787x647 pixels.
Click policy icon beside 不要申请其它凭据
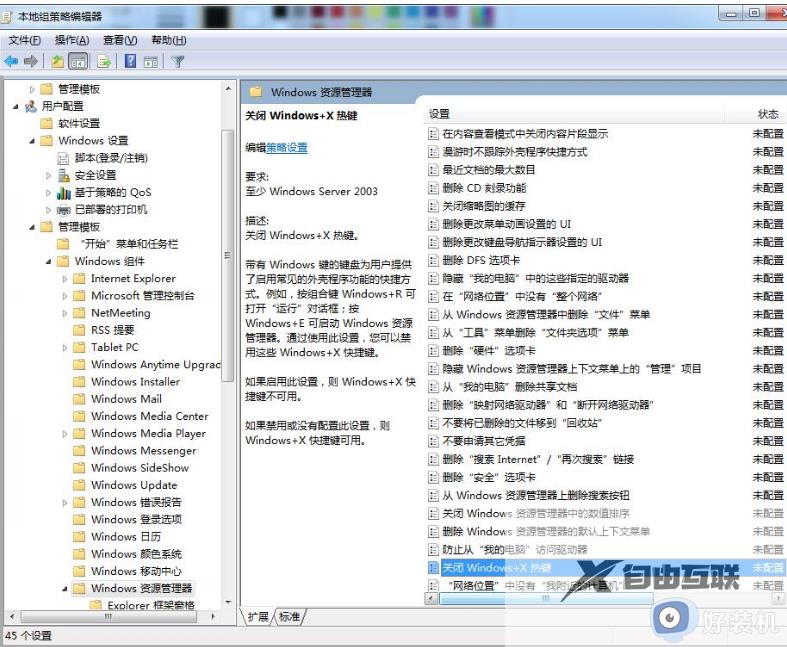pyautogui.click(x=433, y=441)
